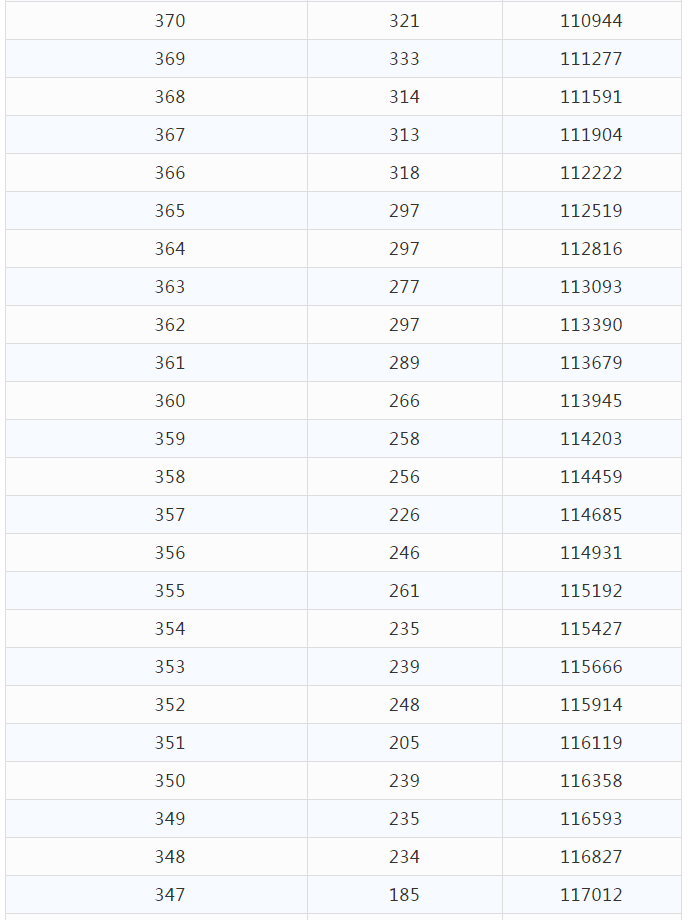Image resolution: width=693 pixels, height=920 pixels.
Task: Click cumulative total 116119
Action: point(591,743)
